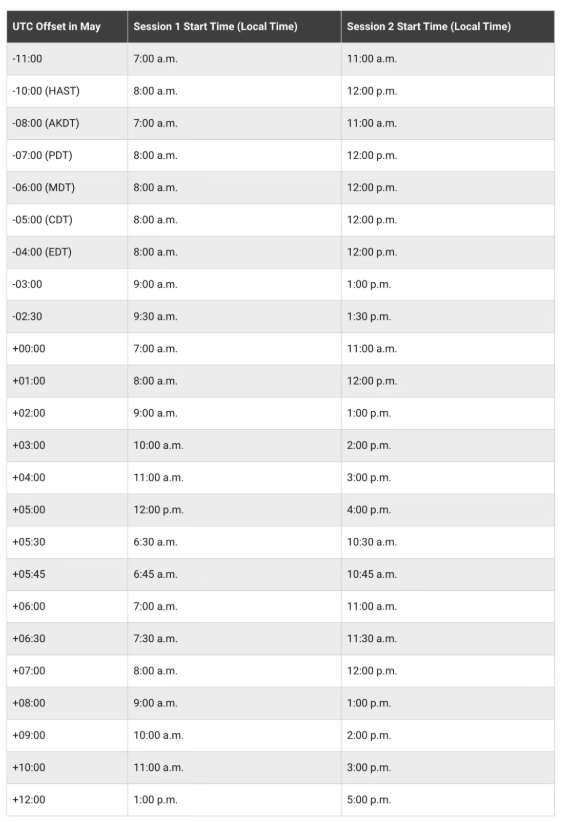The width and height of the screenshot is (563, 822).
Task: Select the -05:00 (CDT) offset cell
Action: pyautogui.click(x=67, y=220)
